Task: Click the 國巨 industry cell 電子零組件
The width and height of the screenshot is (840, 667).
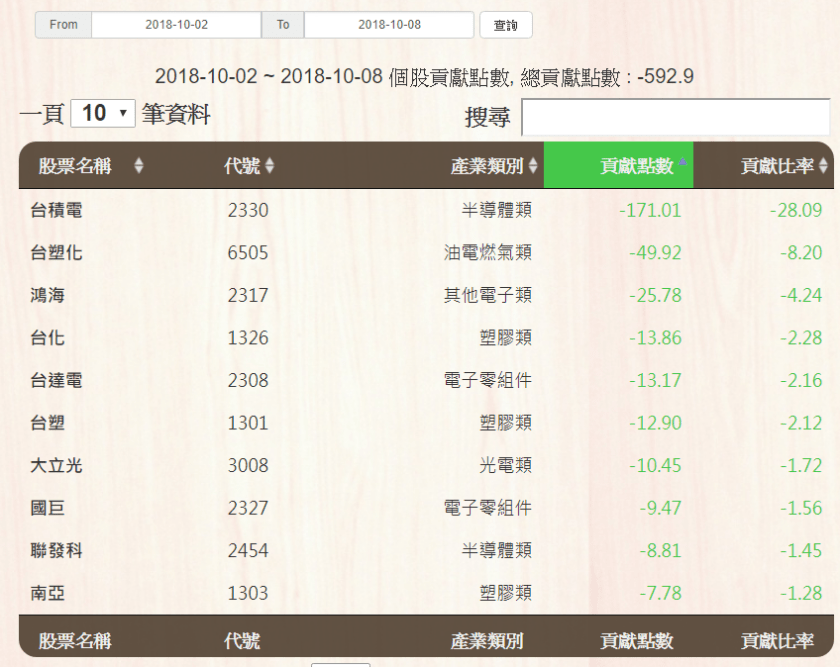Action: pyautogui.click(x=487, y=508)
